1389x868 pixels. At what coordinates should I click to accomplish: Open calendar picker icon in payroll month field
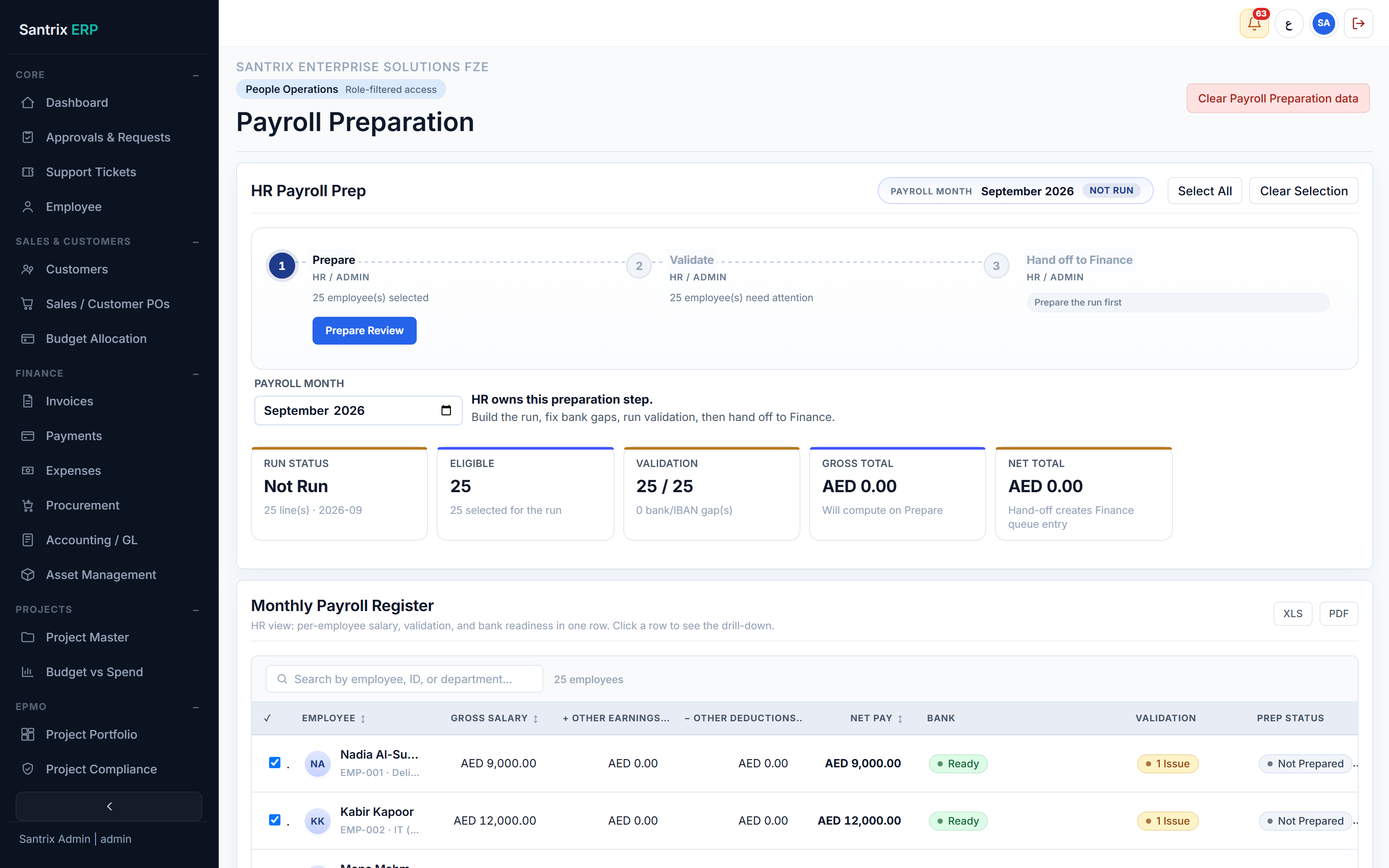pos(446,411)
